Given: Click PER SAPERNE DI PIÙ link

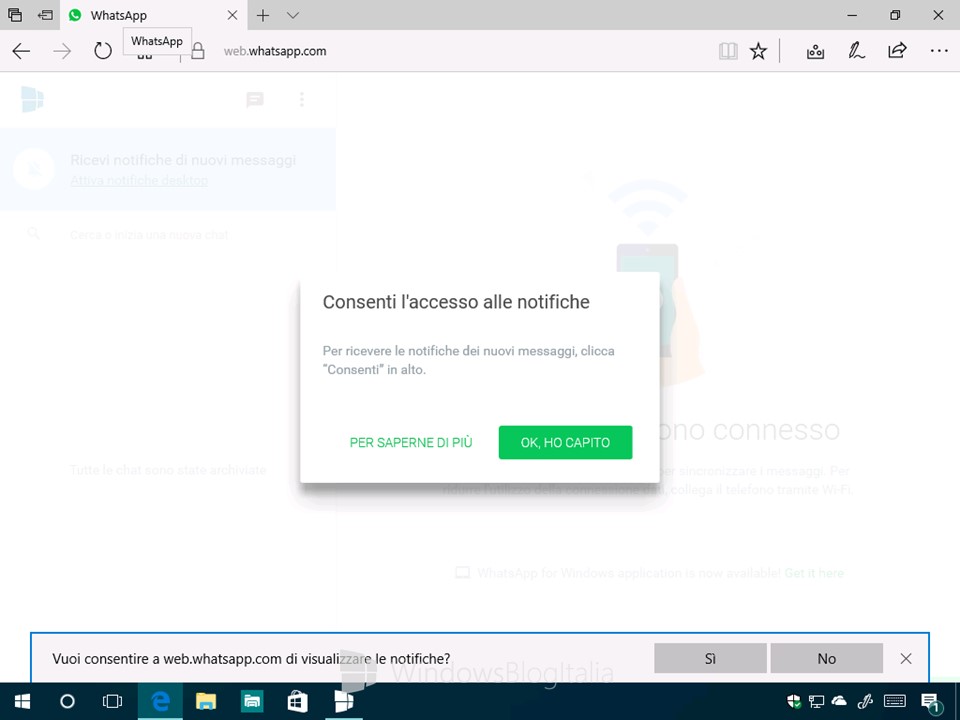Looking at the screenshot, I should 411,442.
